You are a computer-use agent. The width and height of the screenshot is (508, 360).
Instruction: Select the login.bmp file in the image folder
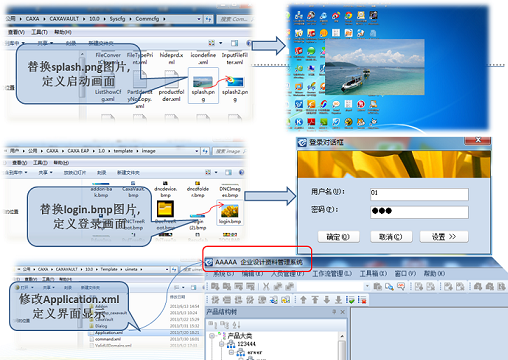pyautogui.click(x=230, y=214)
